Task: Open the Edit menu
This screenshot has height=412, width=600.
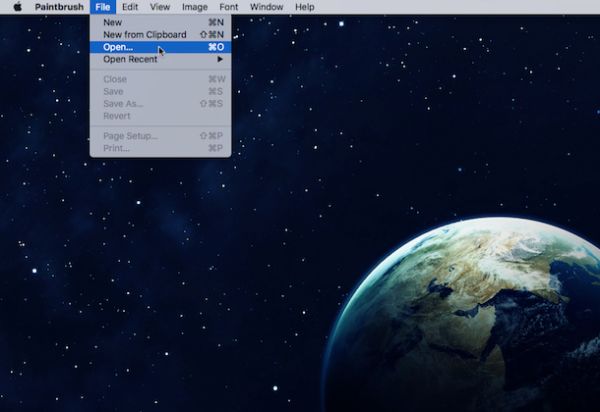Action: click(130, 7)
